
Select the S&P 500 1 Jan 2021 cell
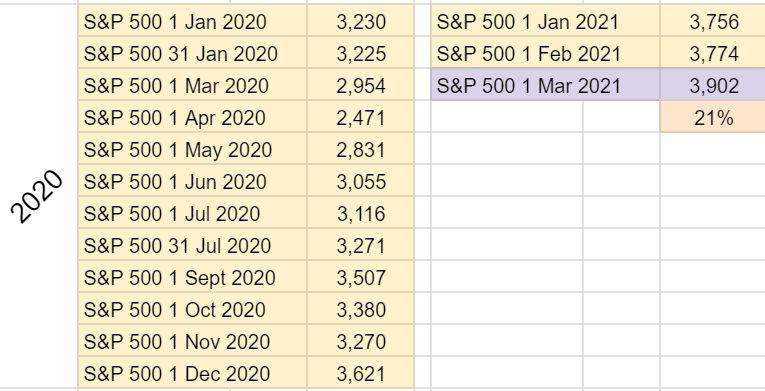coord(545,21)
